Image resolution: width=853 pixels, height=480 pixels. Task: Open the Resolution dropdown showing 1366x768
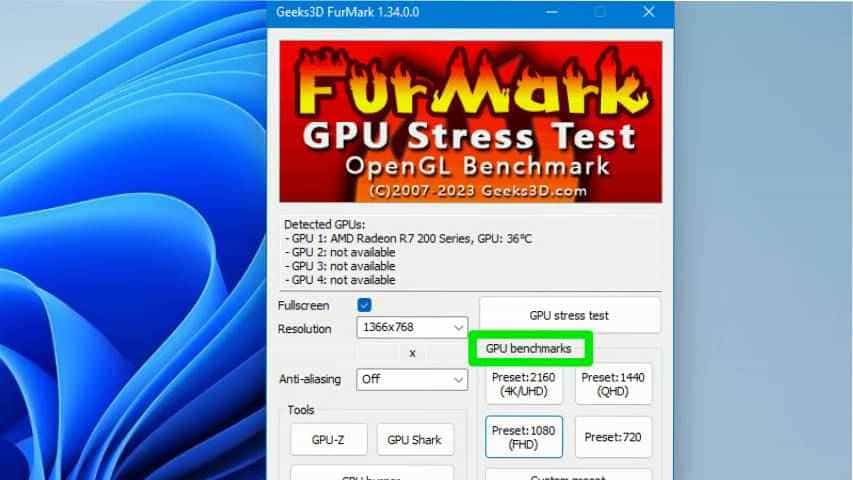coord(412,328)
